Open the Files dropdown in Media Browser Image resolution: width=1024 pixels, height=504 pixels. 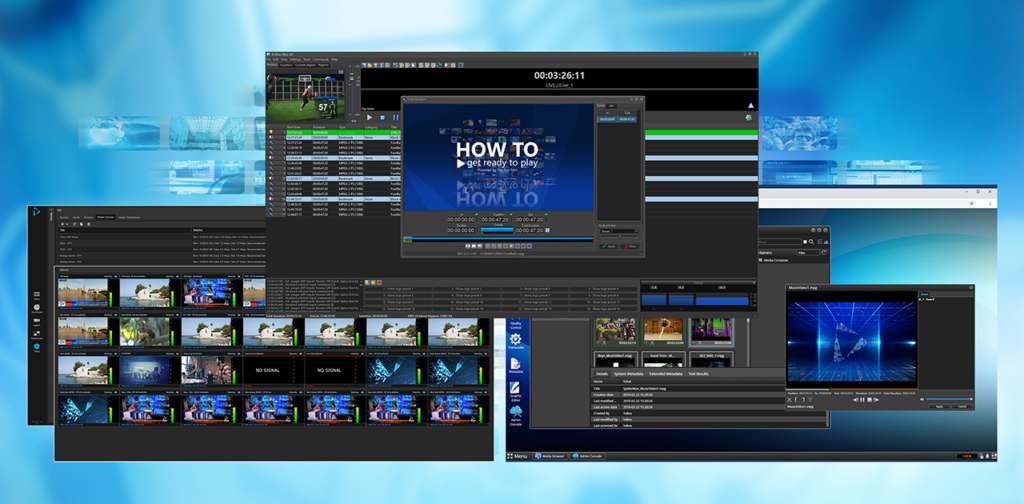click(808, 253)
